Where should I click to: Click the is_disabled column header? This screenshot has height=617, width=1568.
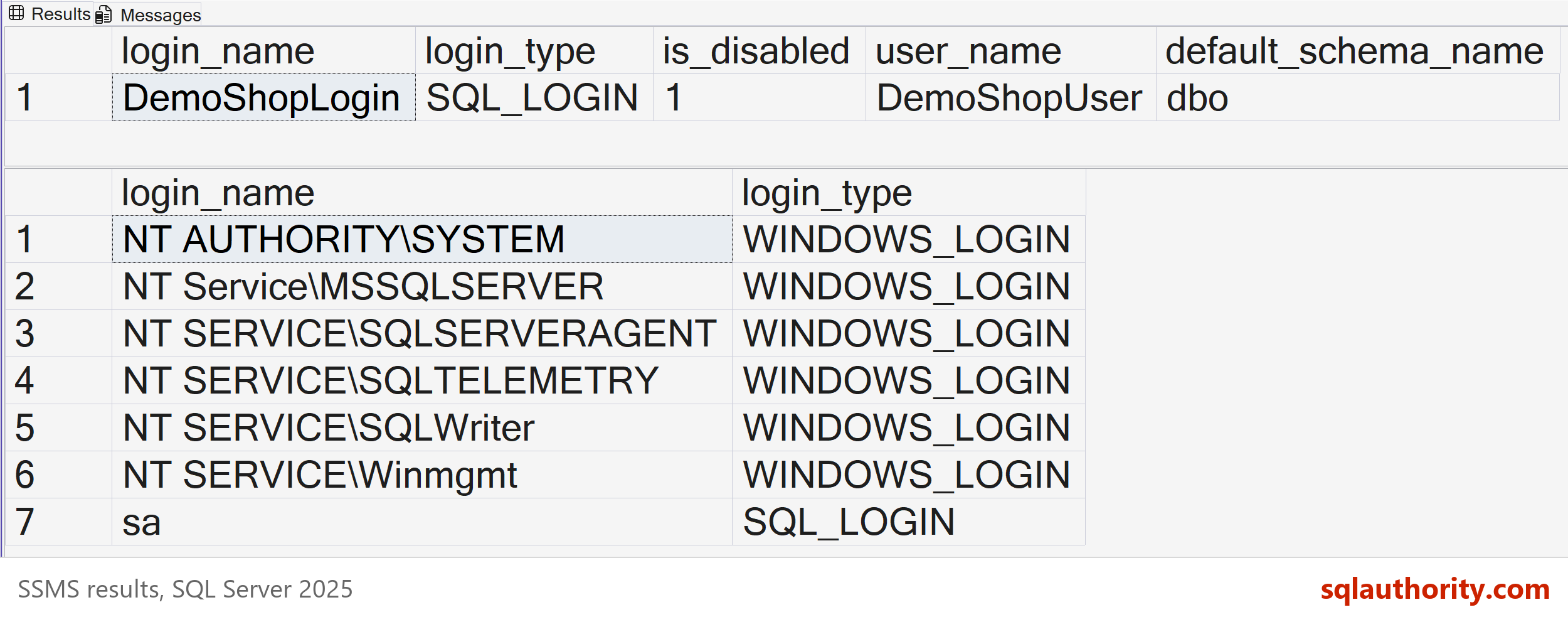[759, 51]
